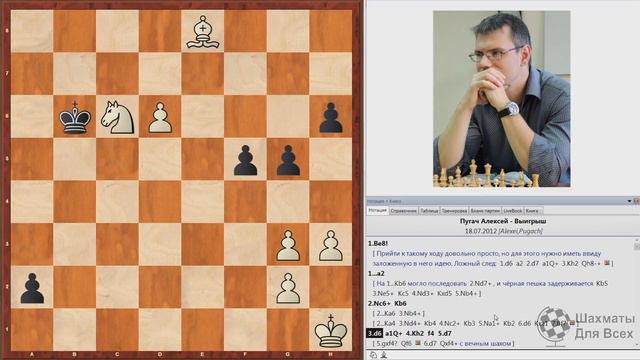Jump to move 5.d7 in mainline
Image resolution: width=640 pixels, height=360 pixels.
(445, 333)
